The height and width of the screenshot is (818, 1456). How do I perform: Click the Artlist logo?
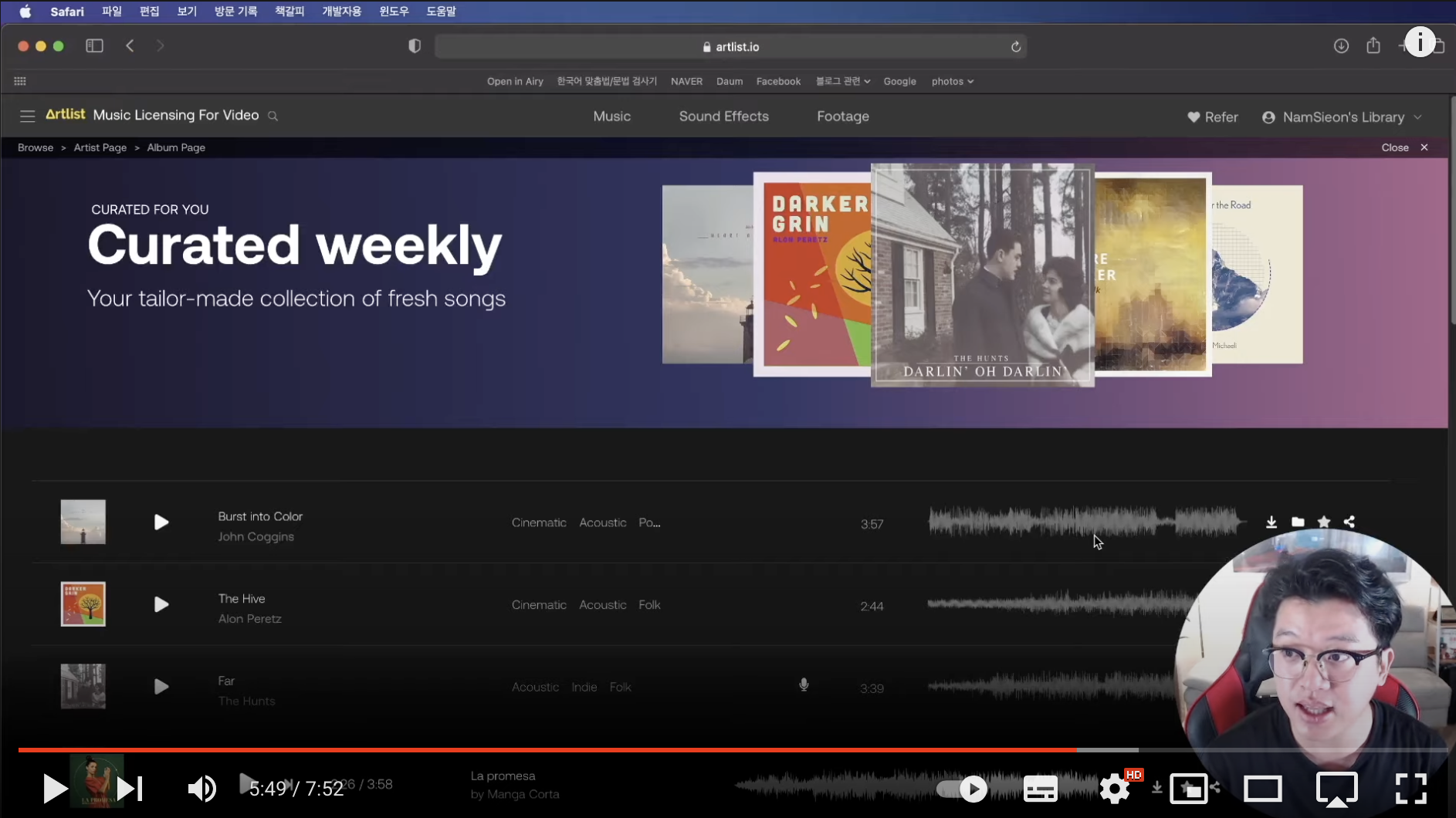tap(66, 114)
